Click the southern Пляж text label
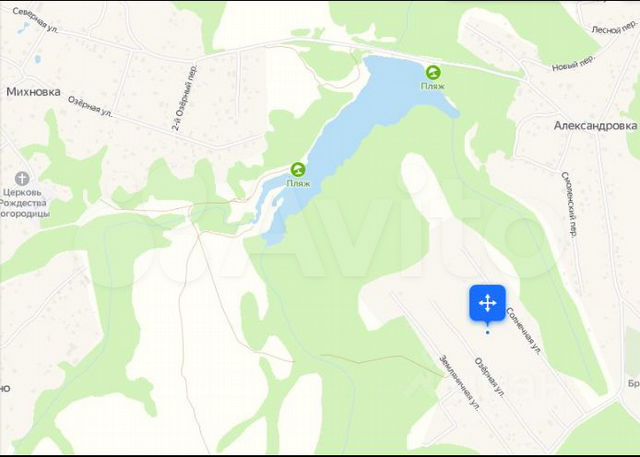 (298, 184)
